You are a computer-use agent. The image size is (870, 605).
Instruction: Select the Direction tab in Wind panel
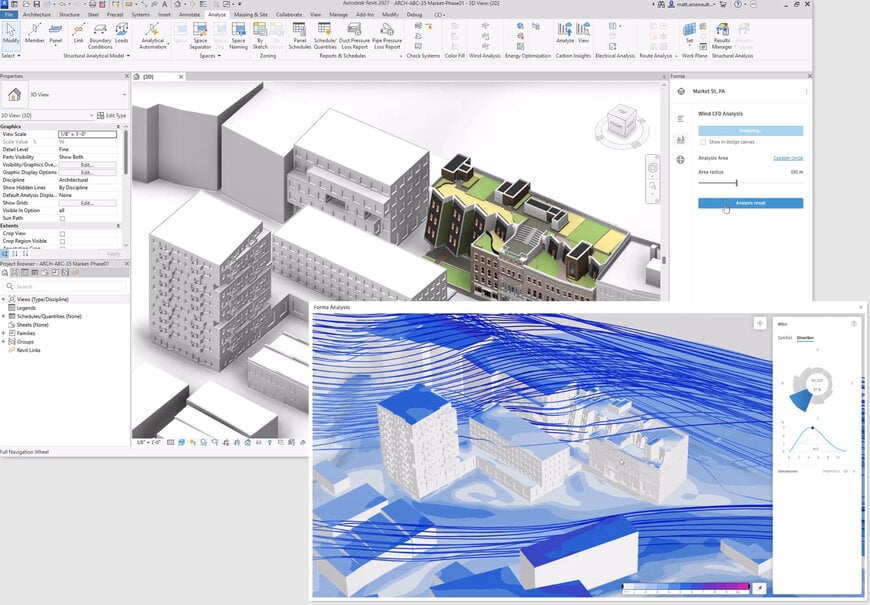(805, 338)
